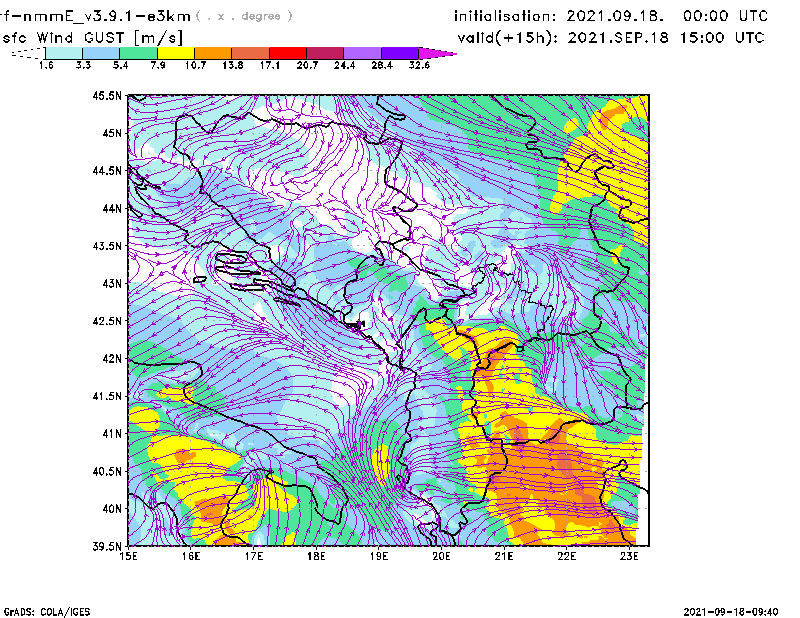Click the "2021-09-18-09:40" timestamp
Image resolution: width=800 pixels, height=618 pixels.
pos(731,612)
